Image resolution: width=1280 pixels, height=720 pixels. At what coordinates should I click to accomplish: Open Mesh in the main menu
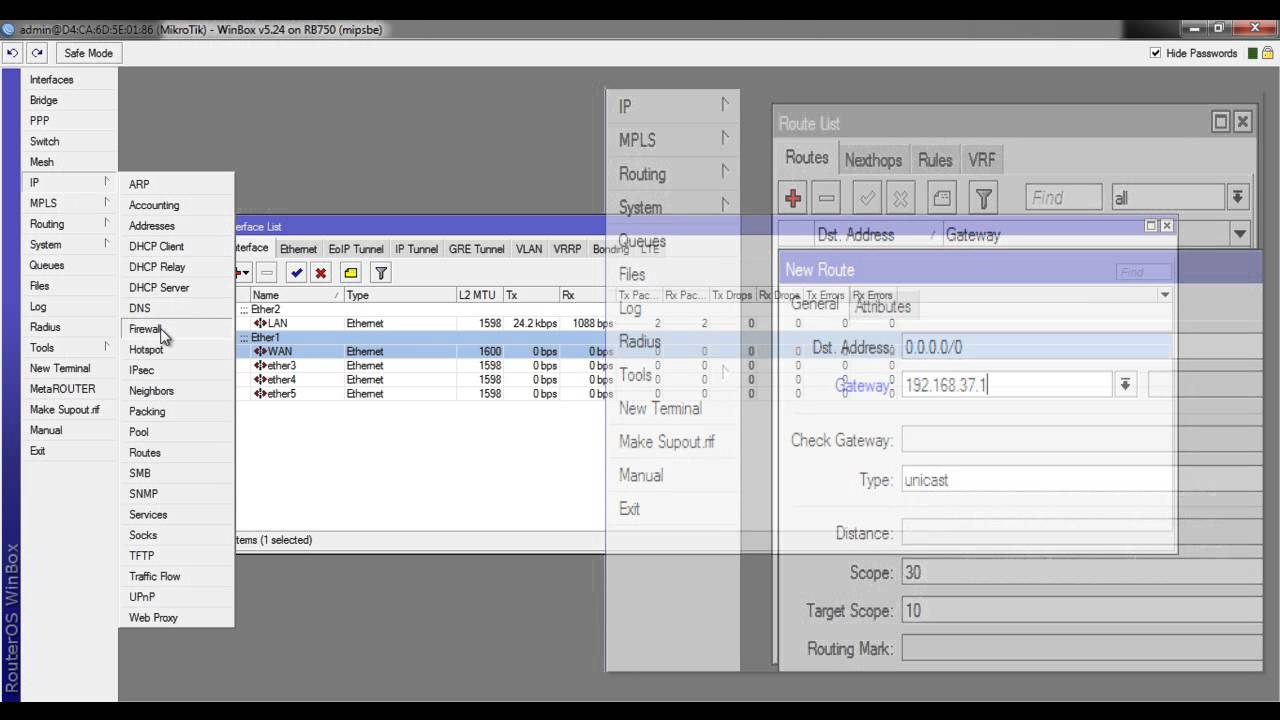pos(42,162)
